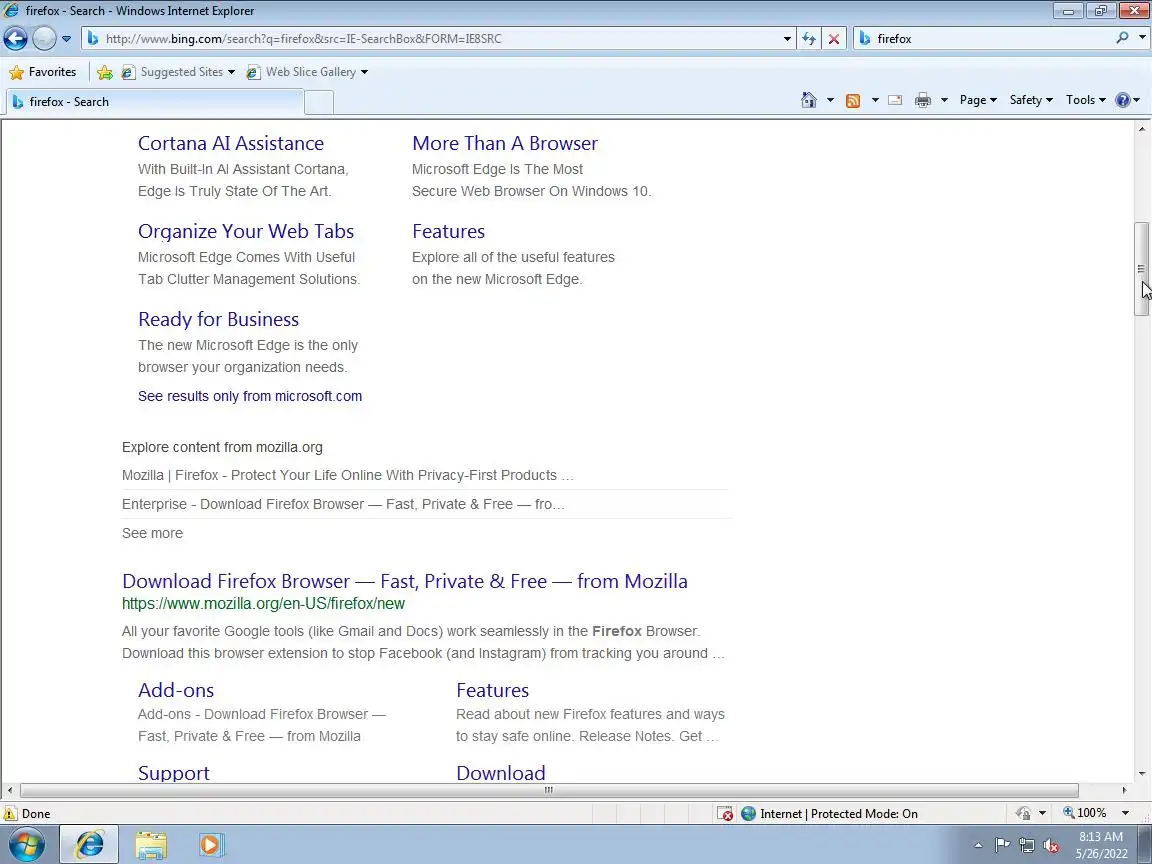Click popup blocked icon in status bar

point(725,813)
